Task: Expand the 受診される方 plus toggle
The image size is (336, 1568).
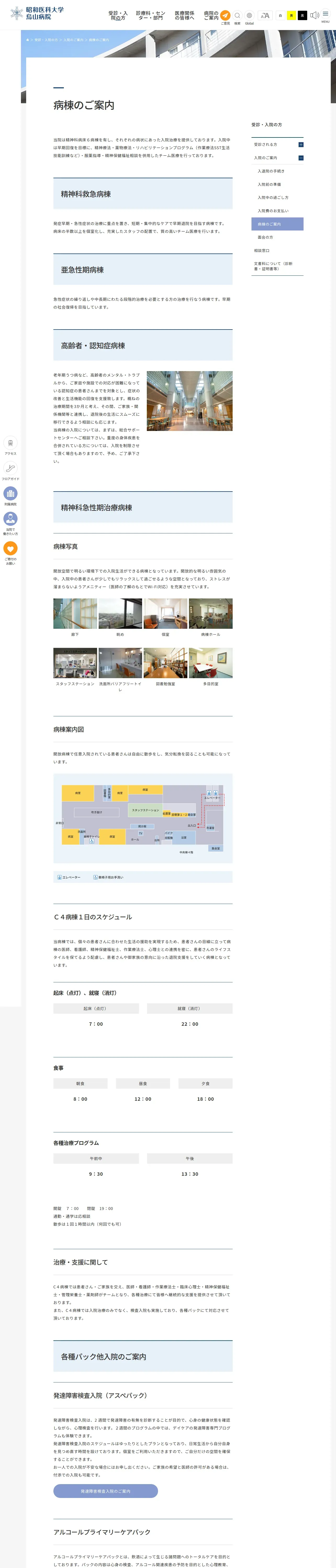Action: pos(301,144)
